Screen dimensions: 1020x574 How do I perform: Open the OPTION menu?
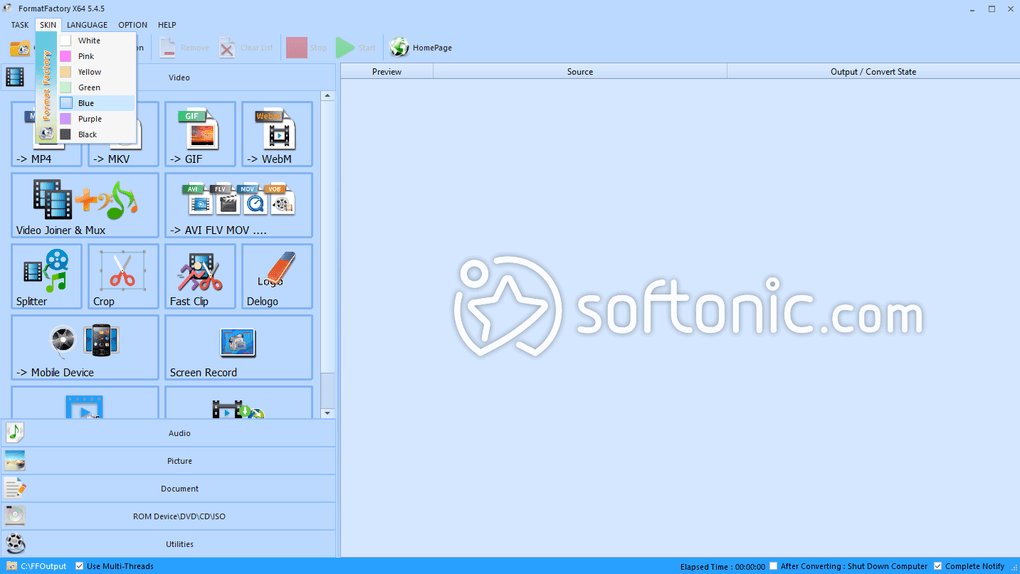point(133,25)
